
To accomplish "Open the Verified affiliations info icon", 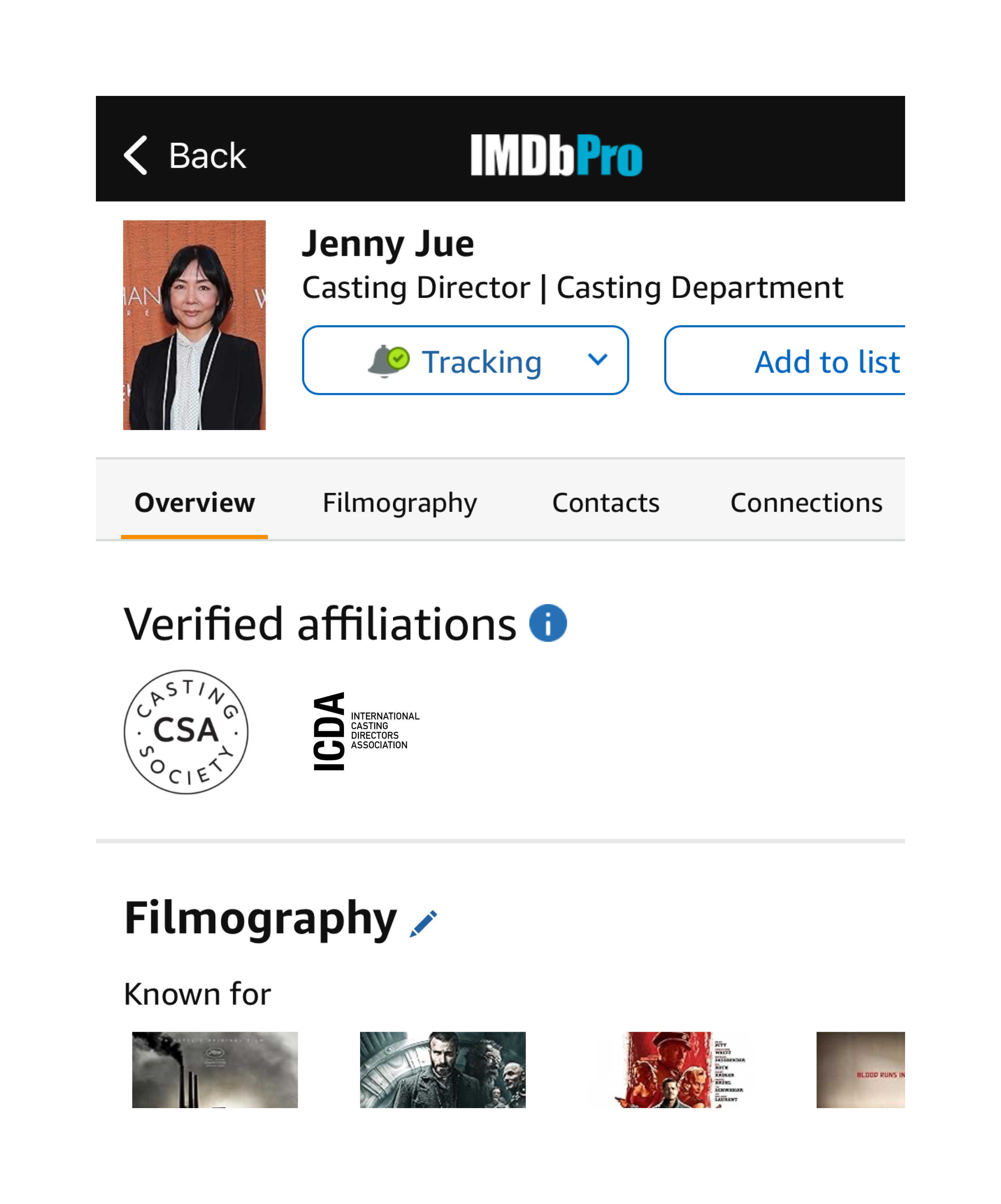I will click(547, 623).
